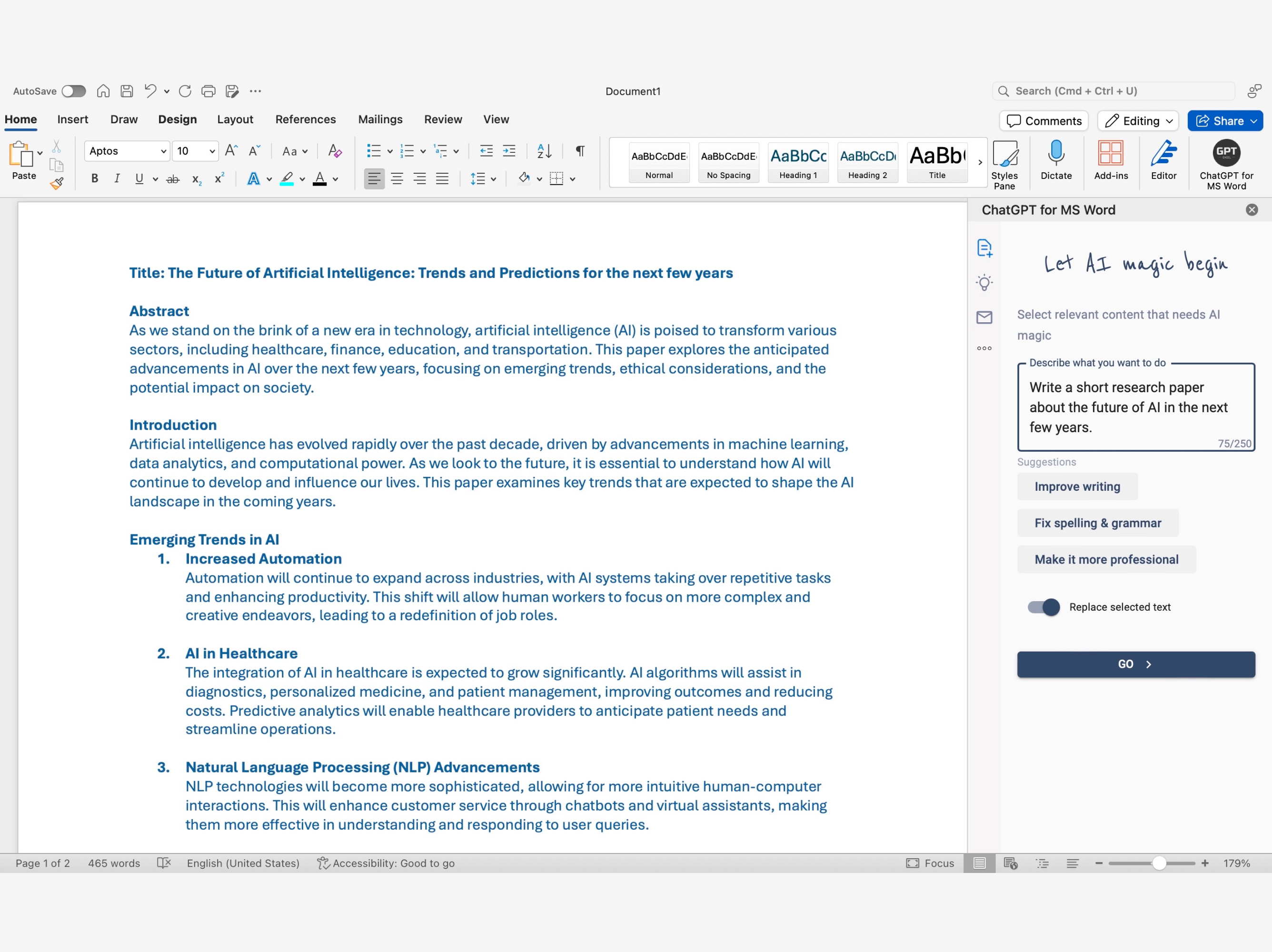
Task: Toggle left text alignment
Action: (374, 179)
